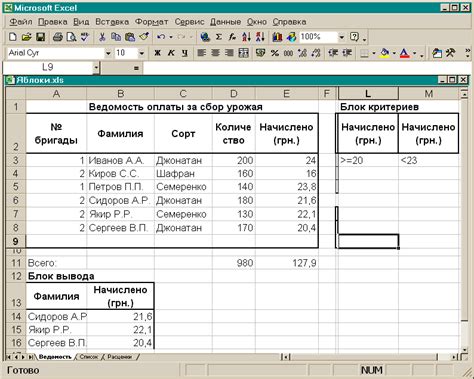
Task: Activate the Format Painter brush
Action: 144,37
